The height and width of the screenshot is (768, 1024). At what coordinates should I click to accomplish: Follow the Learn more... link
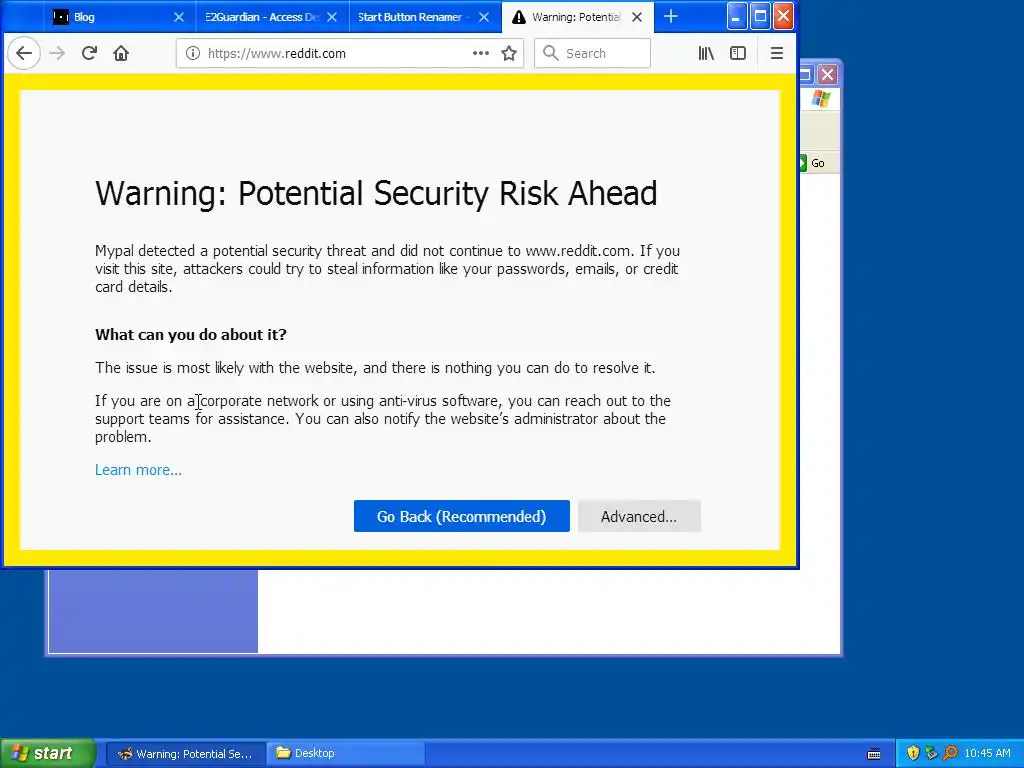tap(138, 470)
